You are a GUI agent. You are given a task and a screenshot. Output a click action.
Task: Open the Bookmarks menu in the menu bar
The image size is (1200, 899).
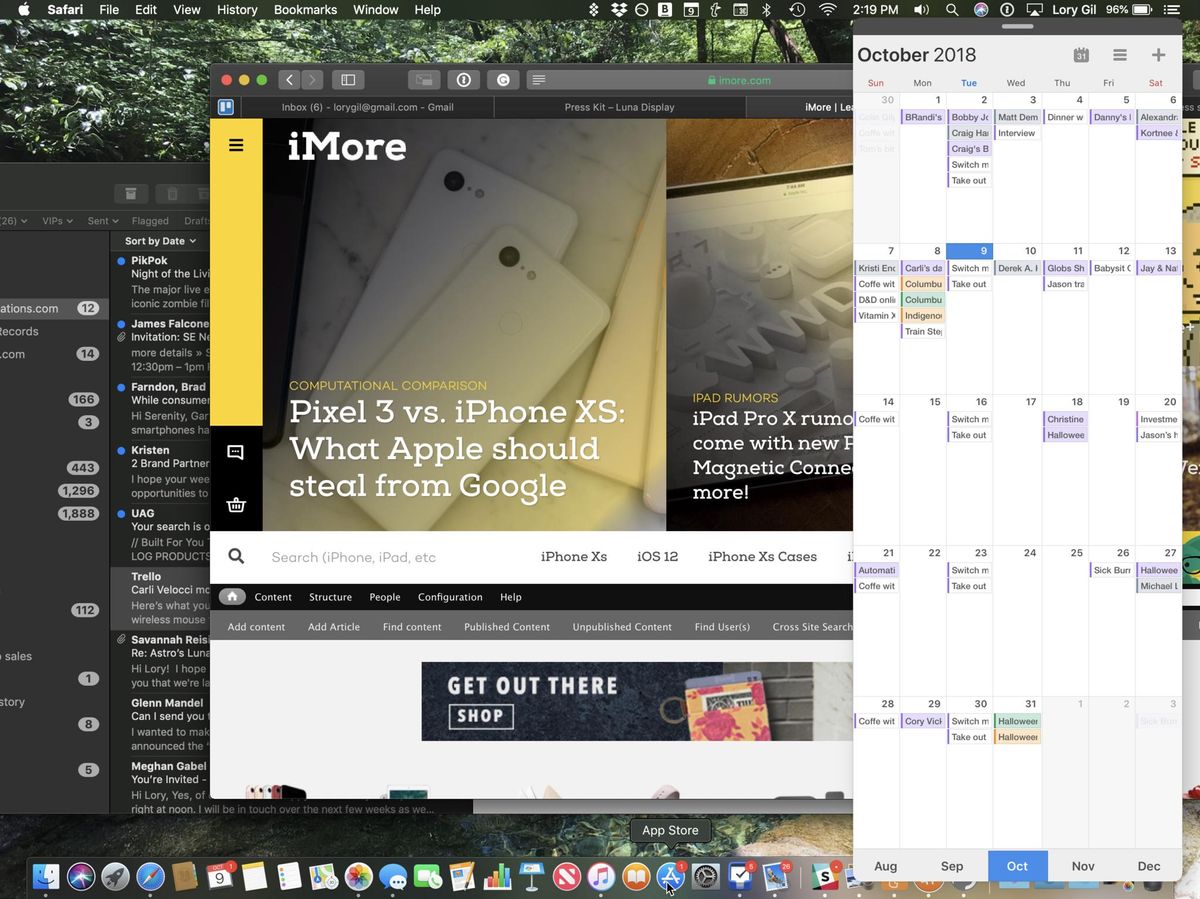tap(305, 9)
